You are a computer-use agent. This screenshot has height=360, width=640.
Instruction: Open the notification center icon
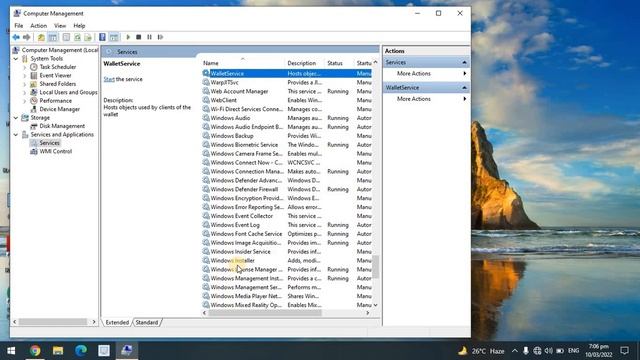click(624, 351)
